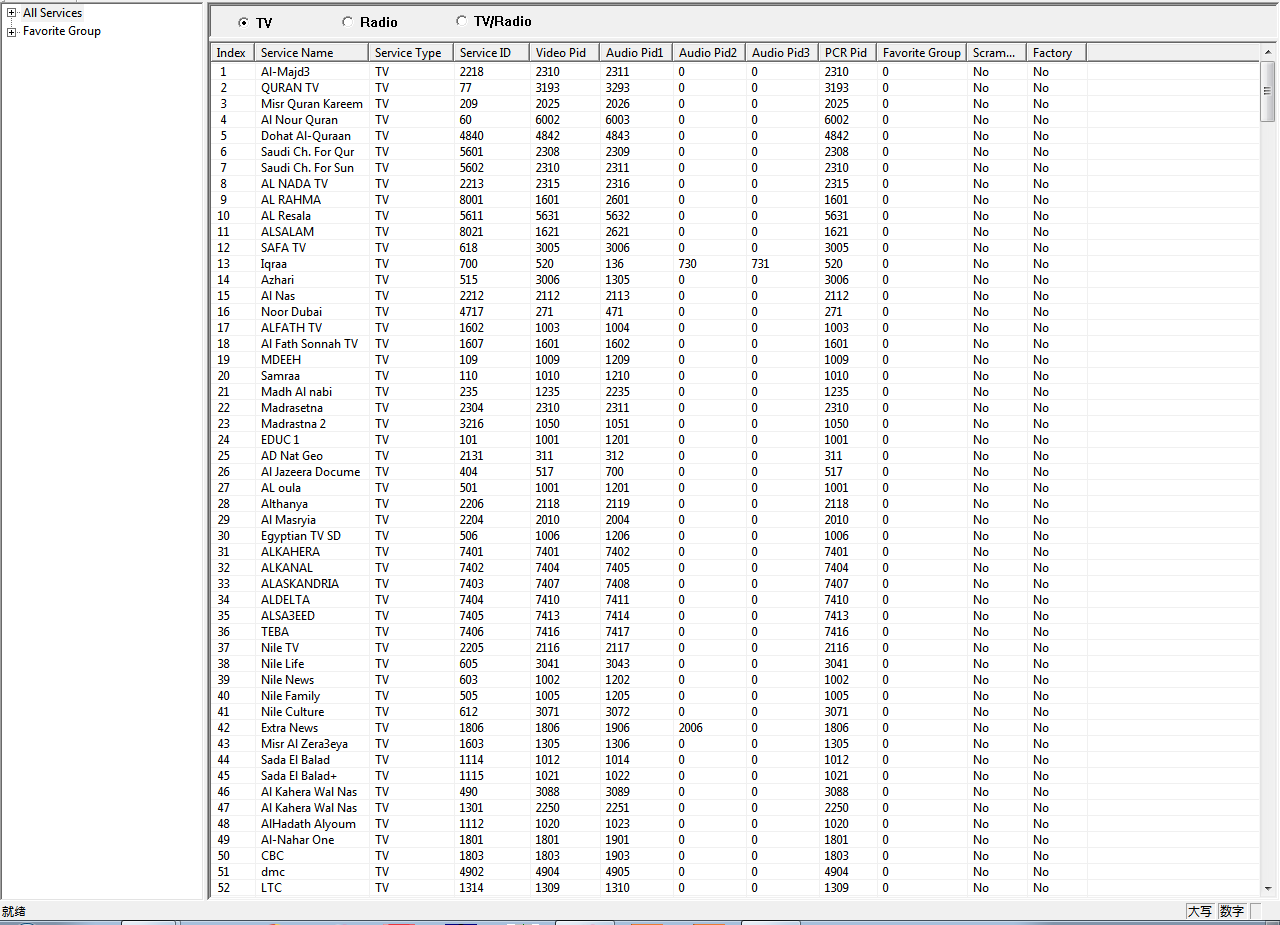Select the dmc service row
This screenshot has height=925, width=1280.
[x=649, y=872]
